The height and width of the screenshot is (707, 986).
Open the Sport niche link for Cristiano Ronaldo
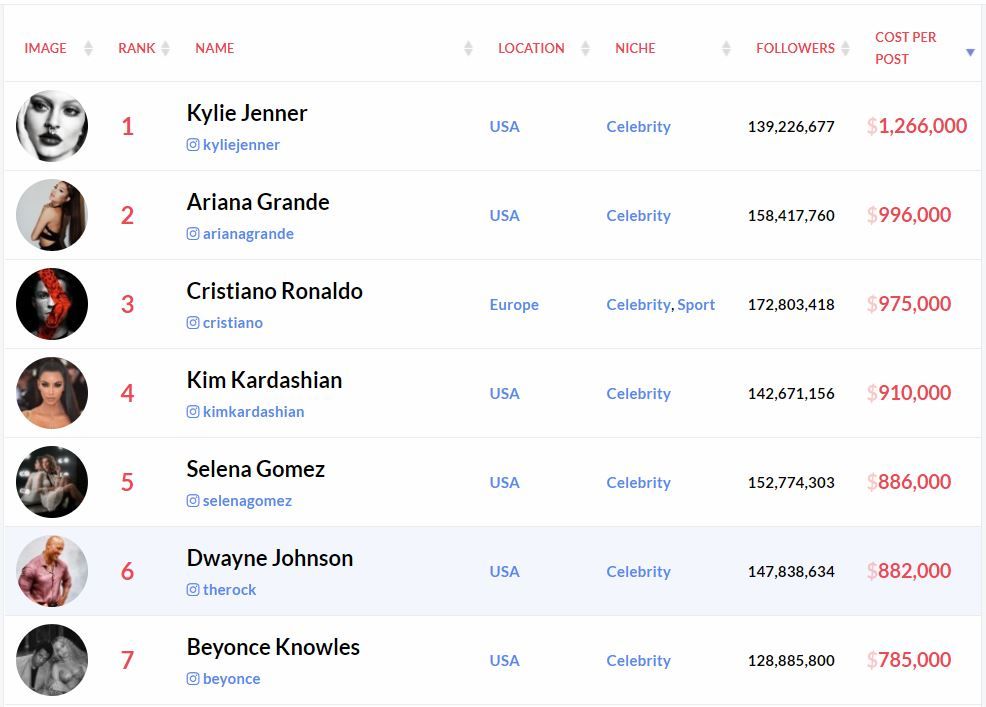[697, 304]
